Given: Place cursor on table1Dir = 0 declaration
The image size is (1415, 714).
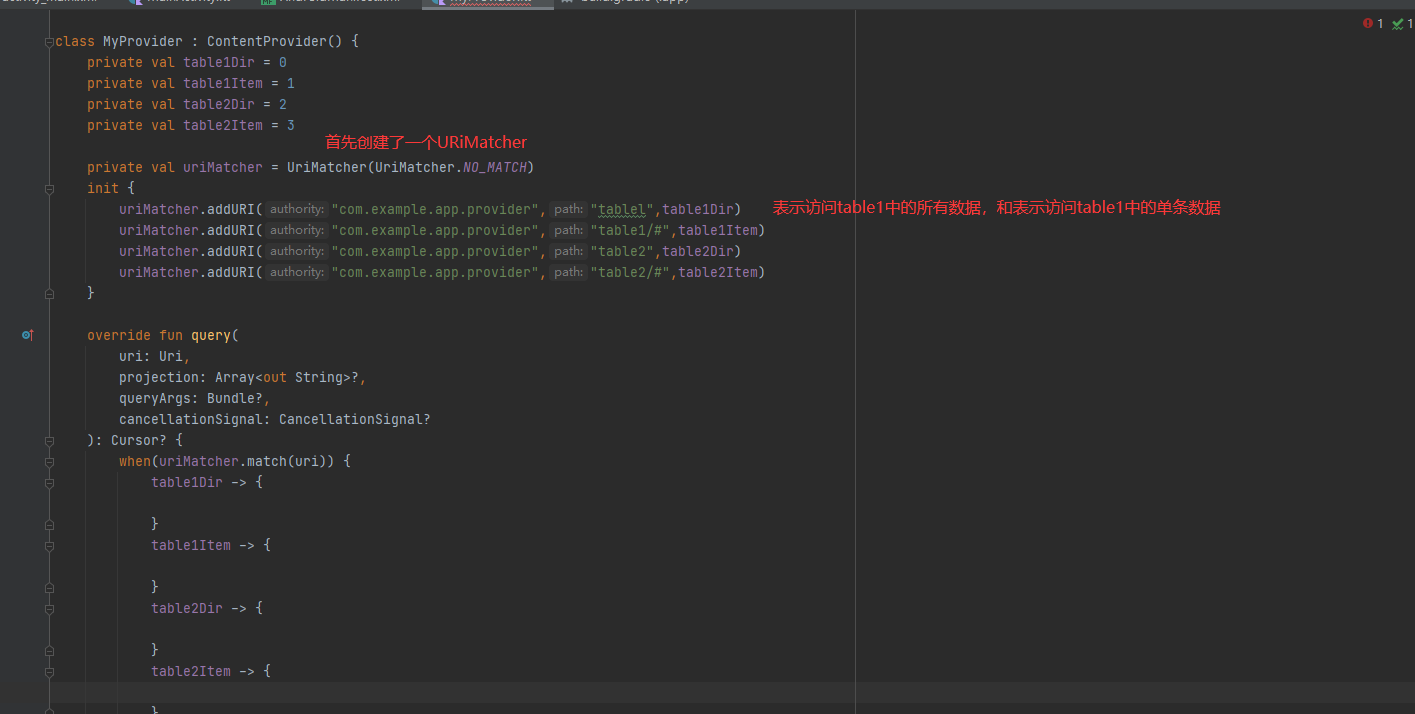Looking at the screenshot, I should [235, 62].
